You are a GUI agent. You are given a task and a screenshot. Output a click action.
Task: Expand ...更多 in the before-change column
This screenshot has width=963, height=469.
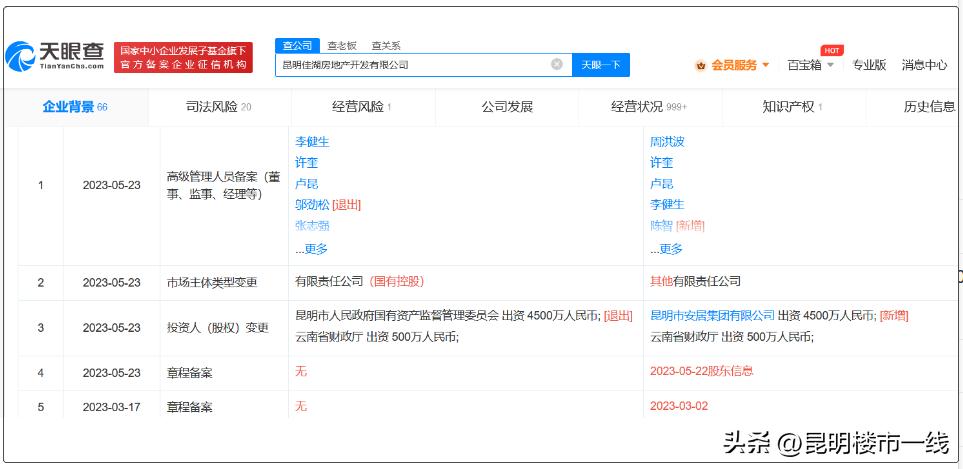pyautogui.click(x=311, y=249)
